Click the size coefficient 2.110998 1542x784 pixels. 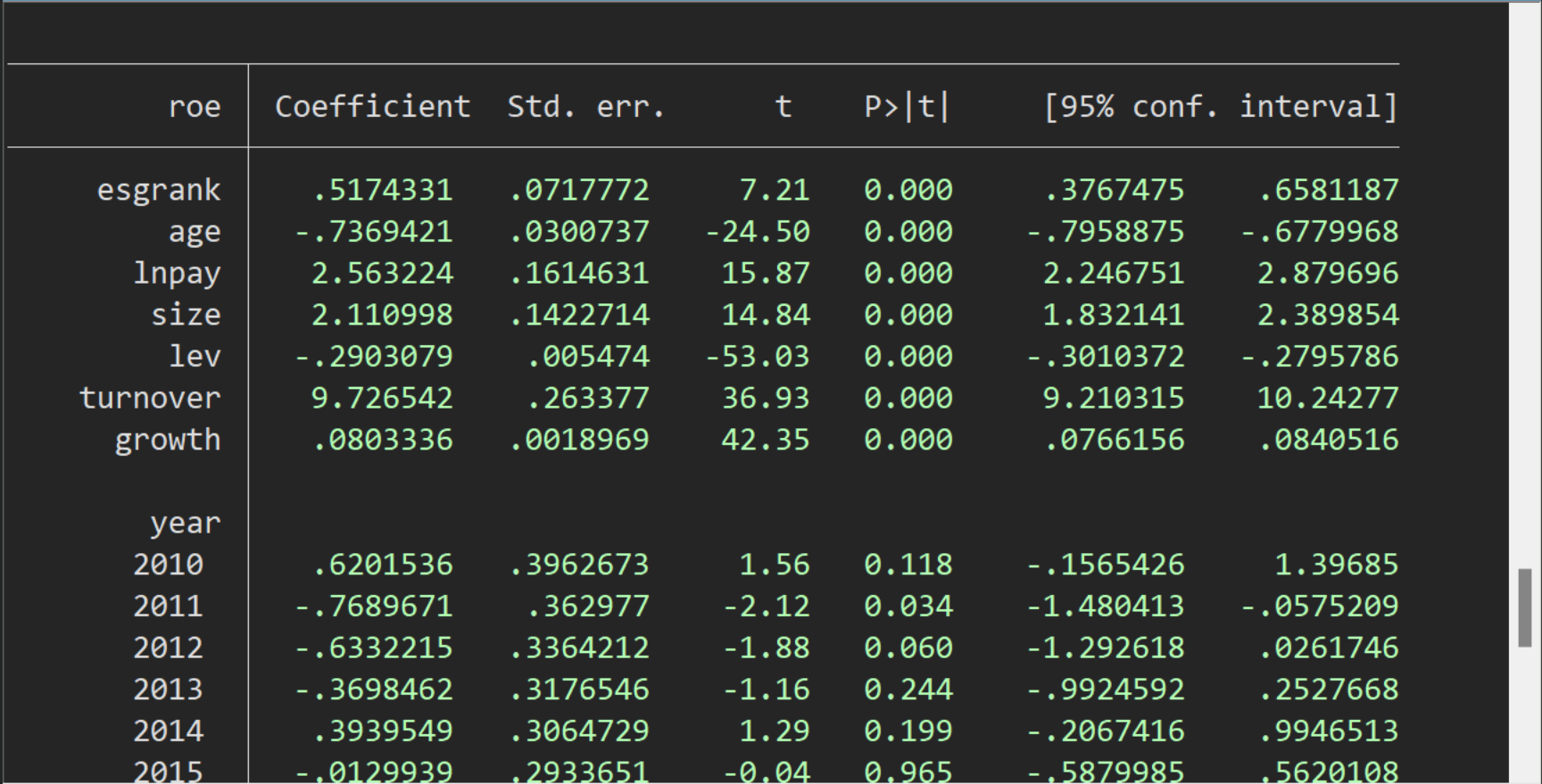tap(382, 315)
